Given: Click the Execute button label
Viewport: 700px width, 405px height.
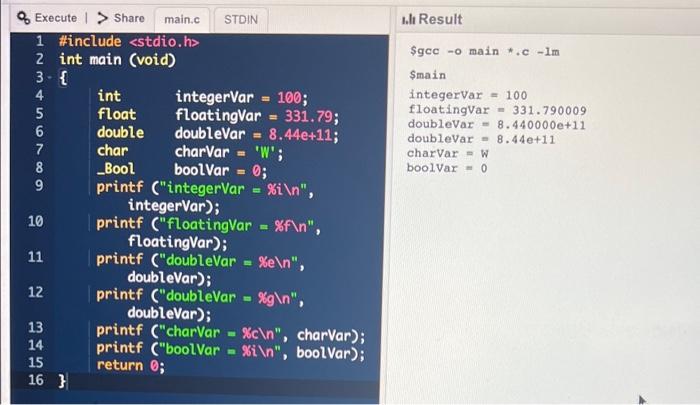Looking at the screenshot, I should tap(56, 18).
